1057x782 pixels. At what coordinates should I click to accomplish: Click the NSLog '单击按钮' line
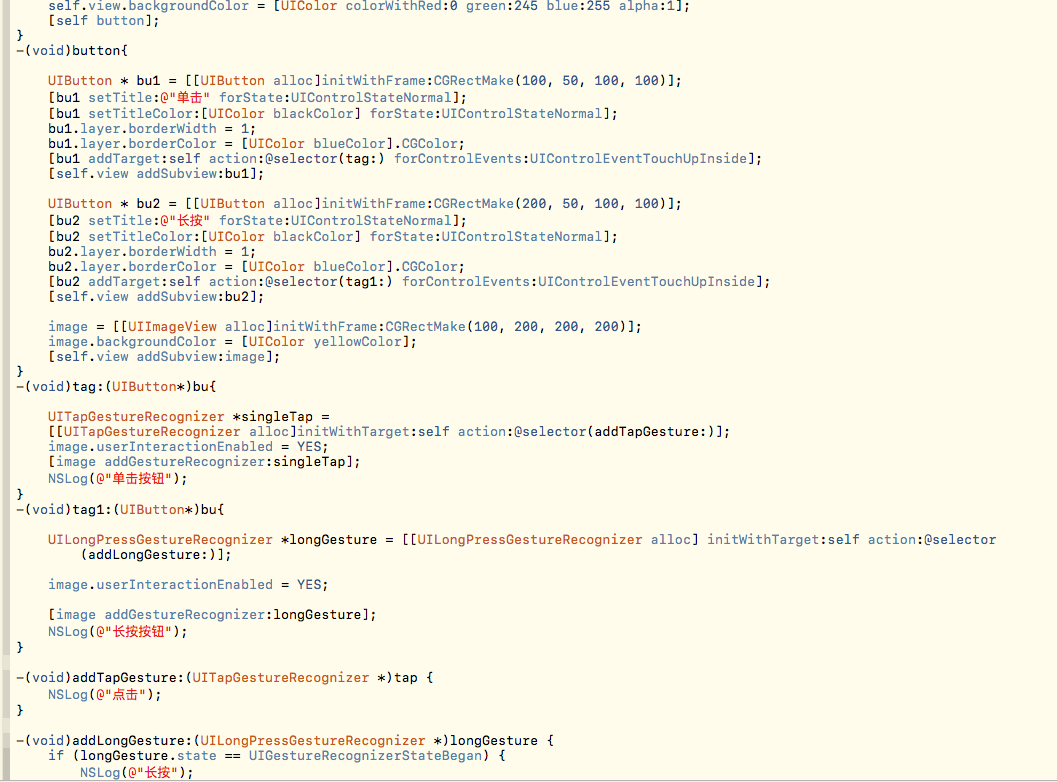coord(117,479)
